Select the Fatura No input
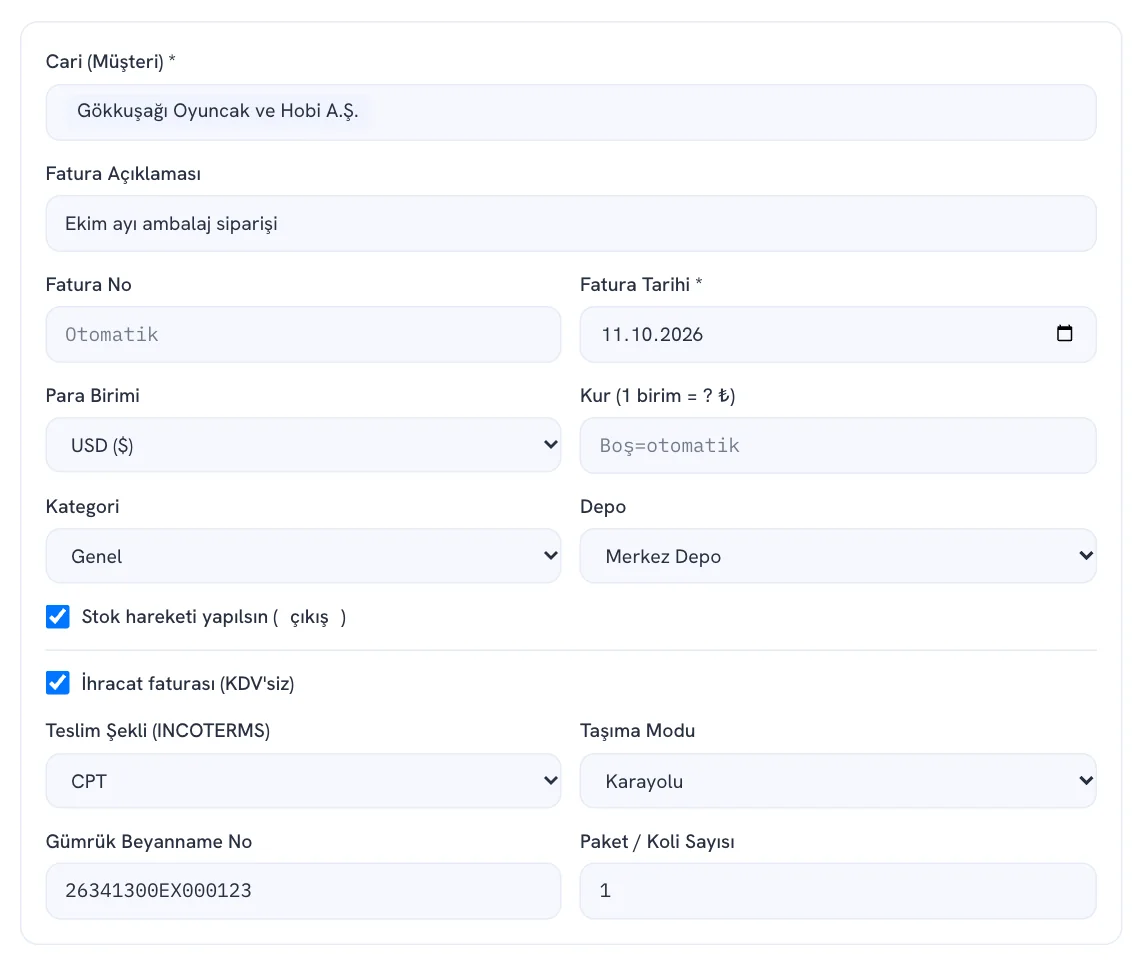 click(x=303, y=334)
